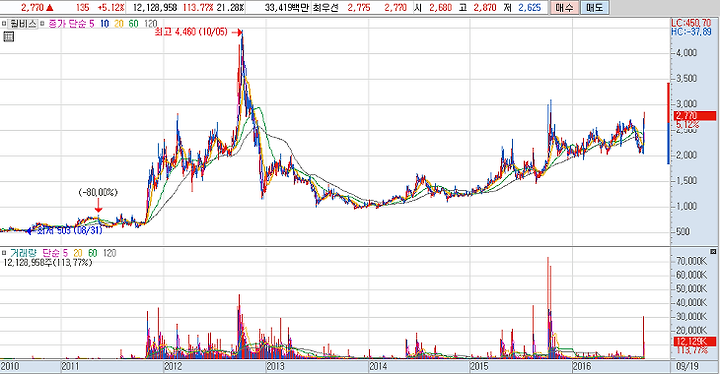Click the 매수 buy button

point(564,7)
